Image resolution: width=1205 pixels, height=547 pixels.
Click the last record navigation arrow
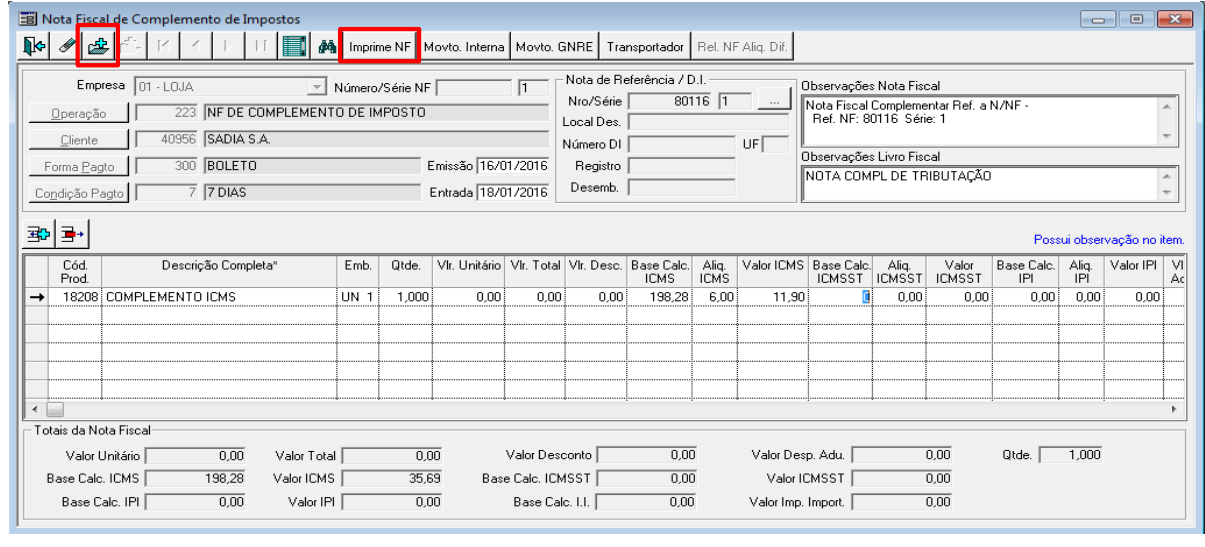tap(262, 46)
